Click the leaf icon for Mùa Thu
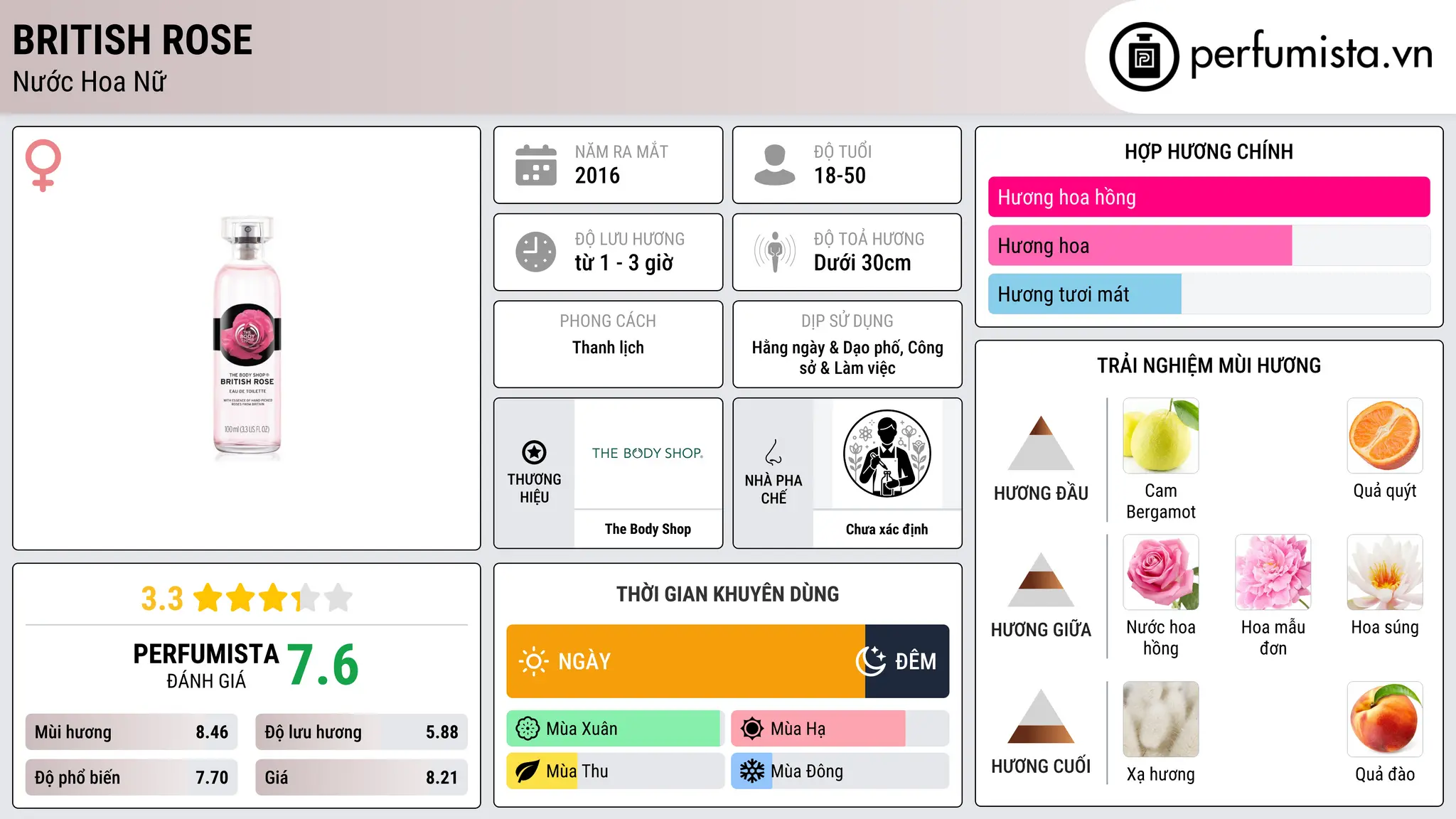The width and height of the screenshot is (1456, 819). (528, 771)
